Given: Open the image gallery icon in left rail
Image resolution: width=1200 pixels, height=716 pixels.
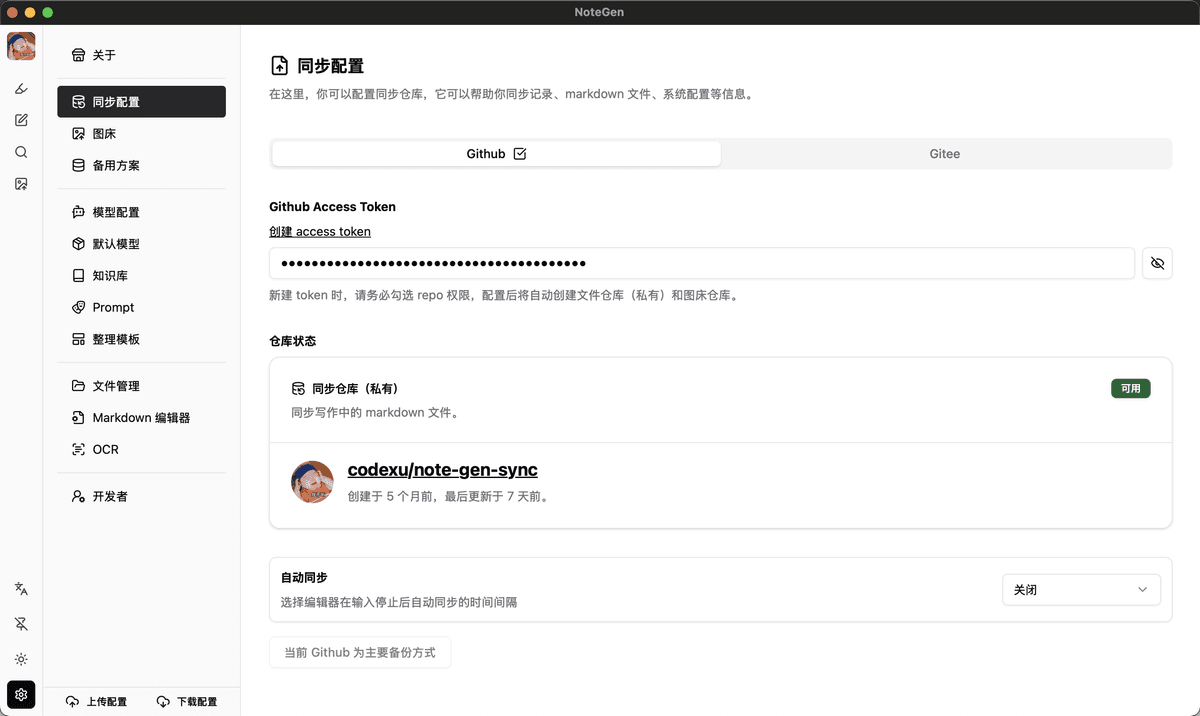Looking at the screenshot, I should coord(21,184).
